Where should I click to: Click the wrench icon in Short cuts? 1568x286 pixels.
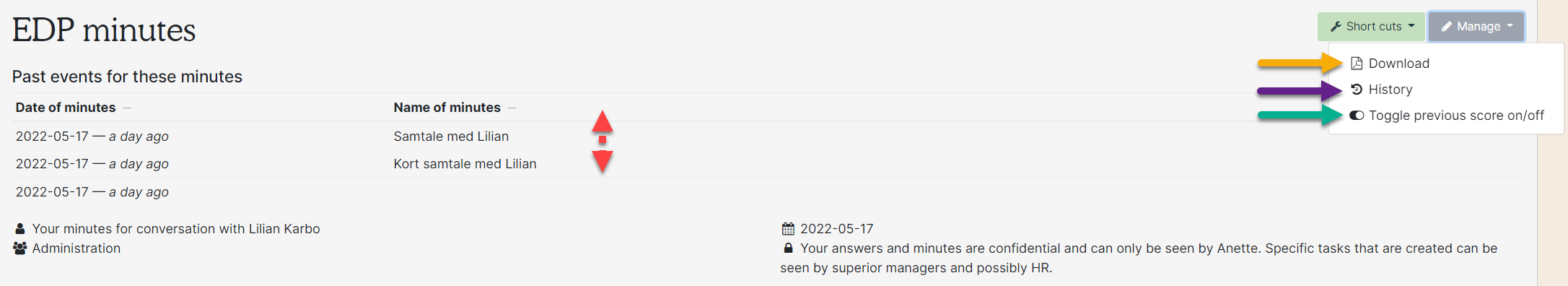tap(1336, 26)
